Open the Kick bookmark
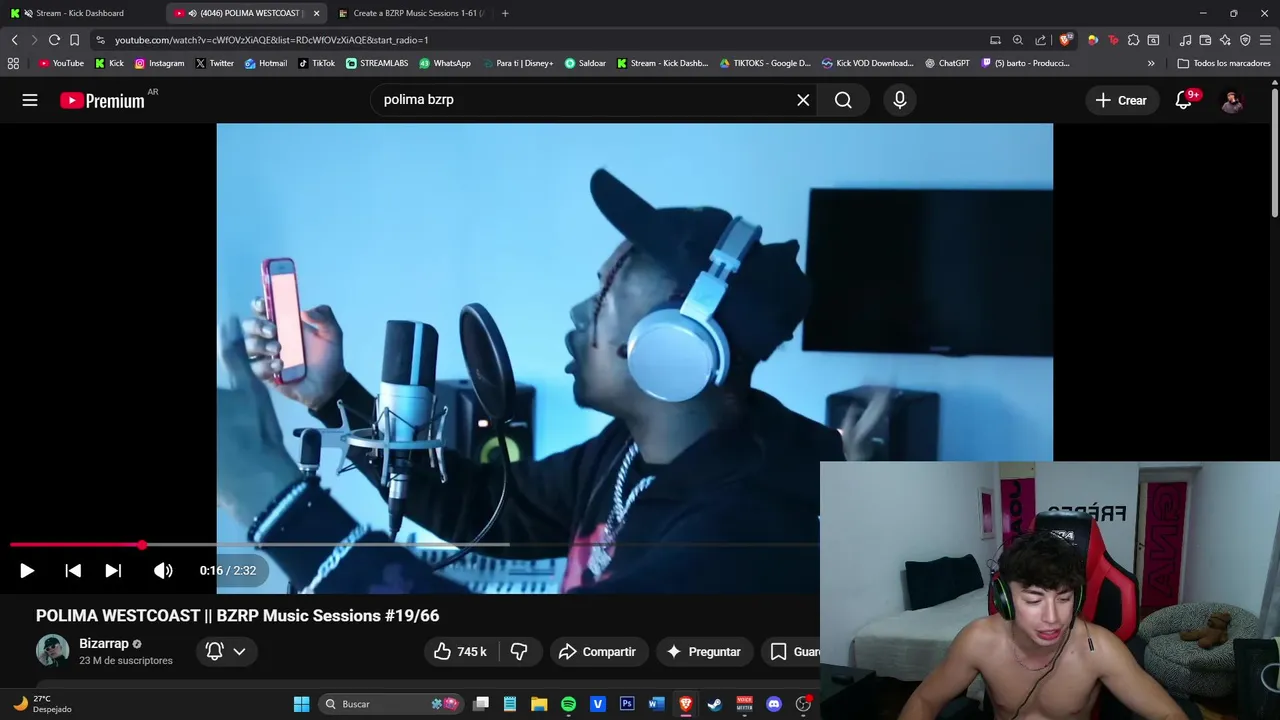This screenshot has height=720, width=1280. (x=109, y=63)
